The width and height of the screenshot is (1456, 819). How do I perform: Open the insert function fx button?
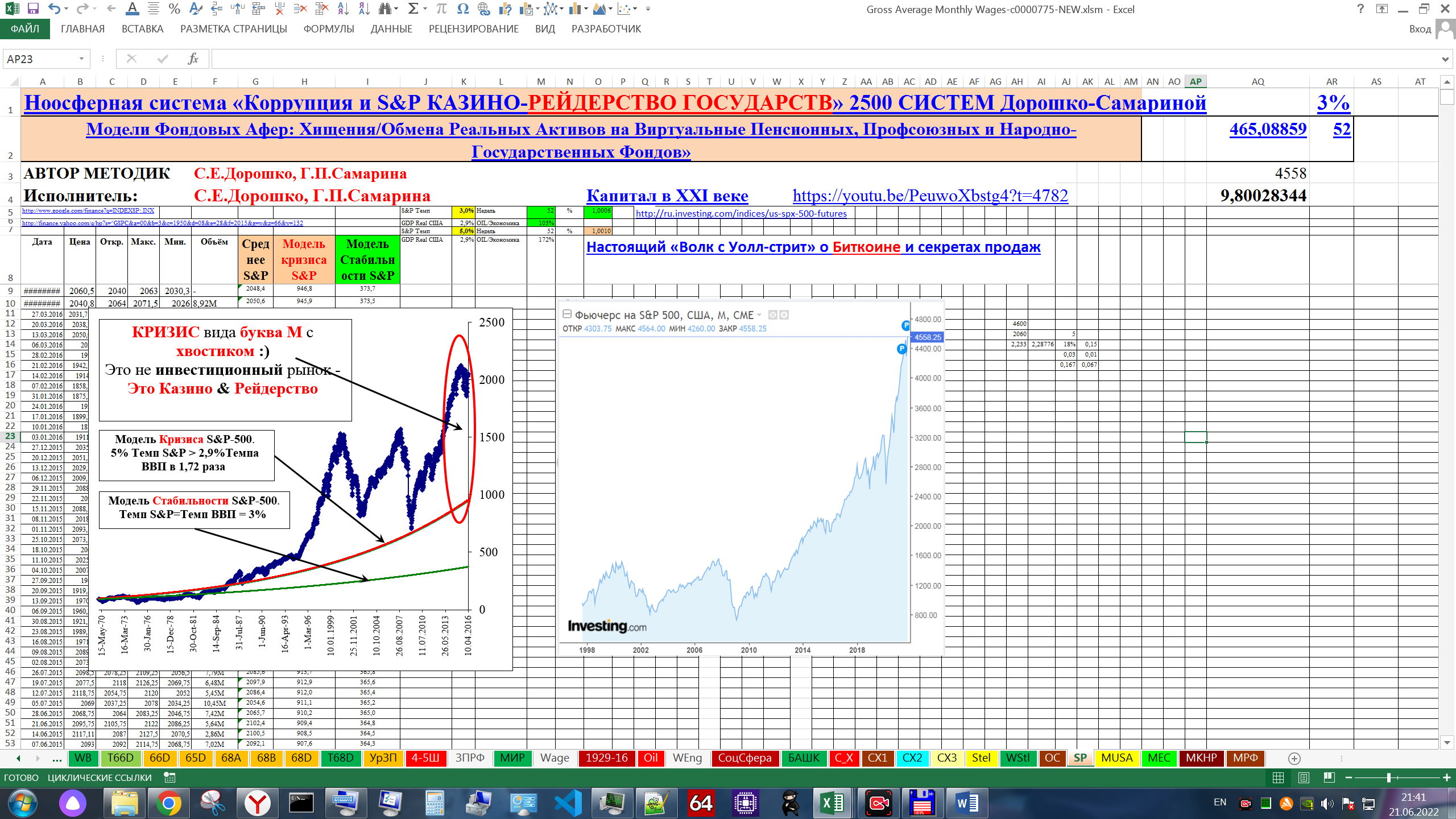tap(193, 59)
